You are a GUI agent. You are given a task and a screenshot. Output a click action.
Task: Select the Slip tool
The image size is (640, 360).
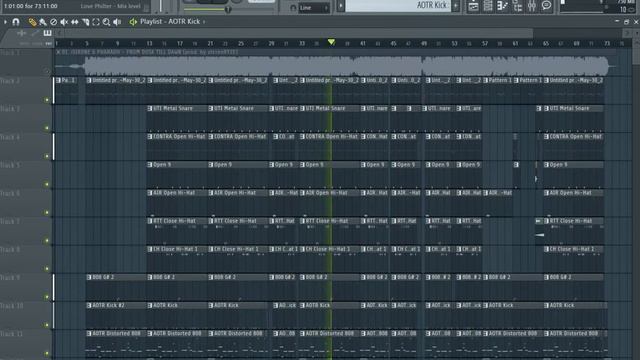[x=75, y=22]
